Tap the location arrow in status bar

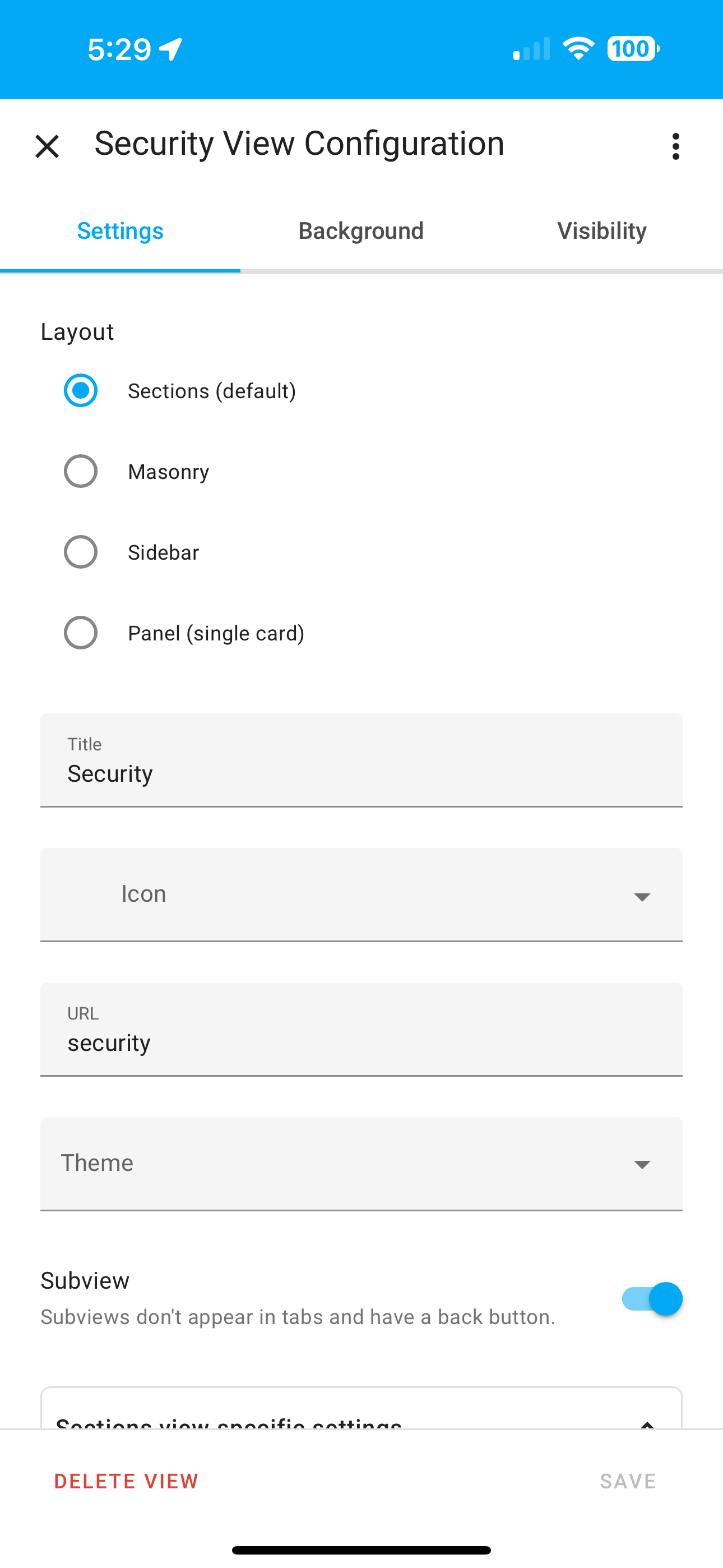(x=171, y=49)
